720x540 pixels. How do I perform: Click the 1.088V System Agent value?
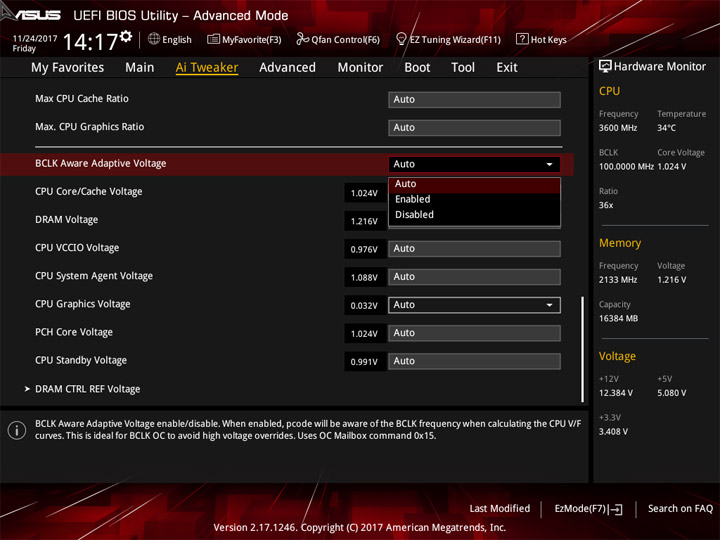tap(364, 277)
